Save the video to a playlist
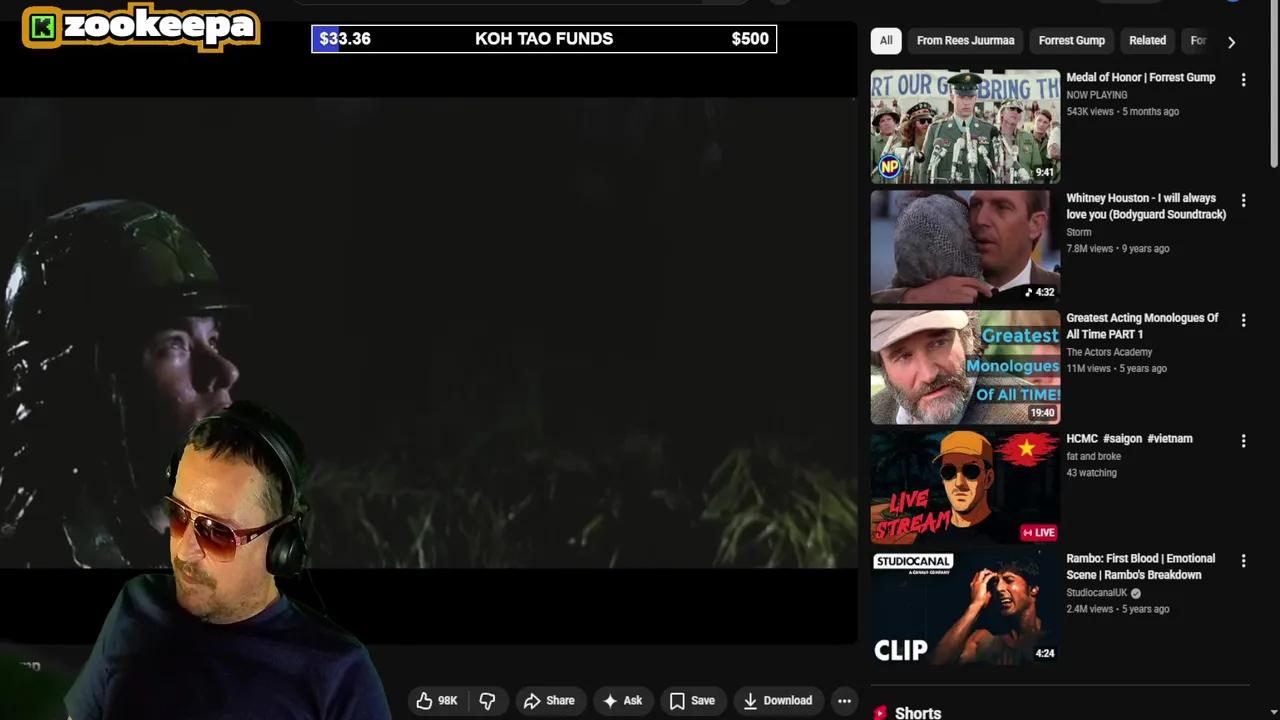 [x=692, y=701]
